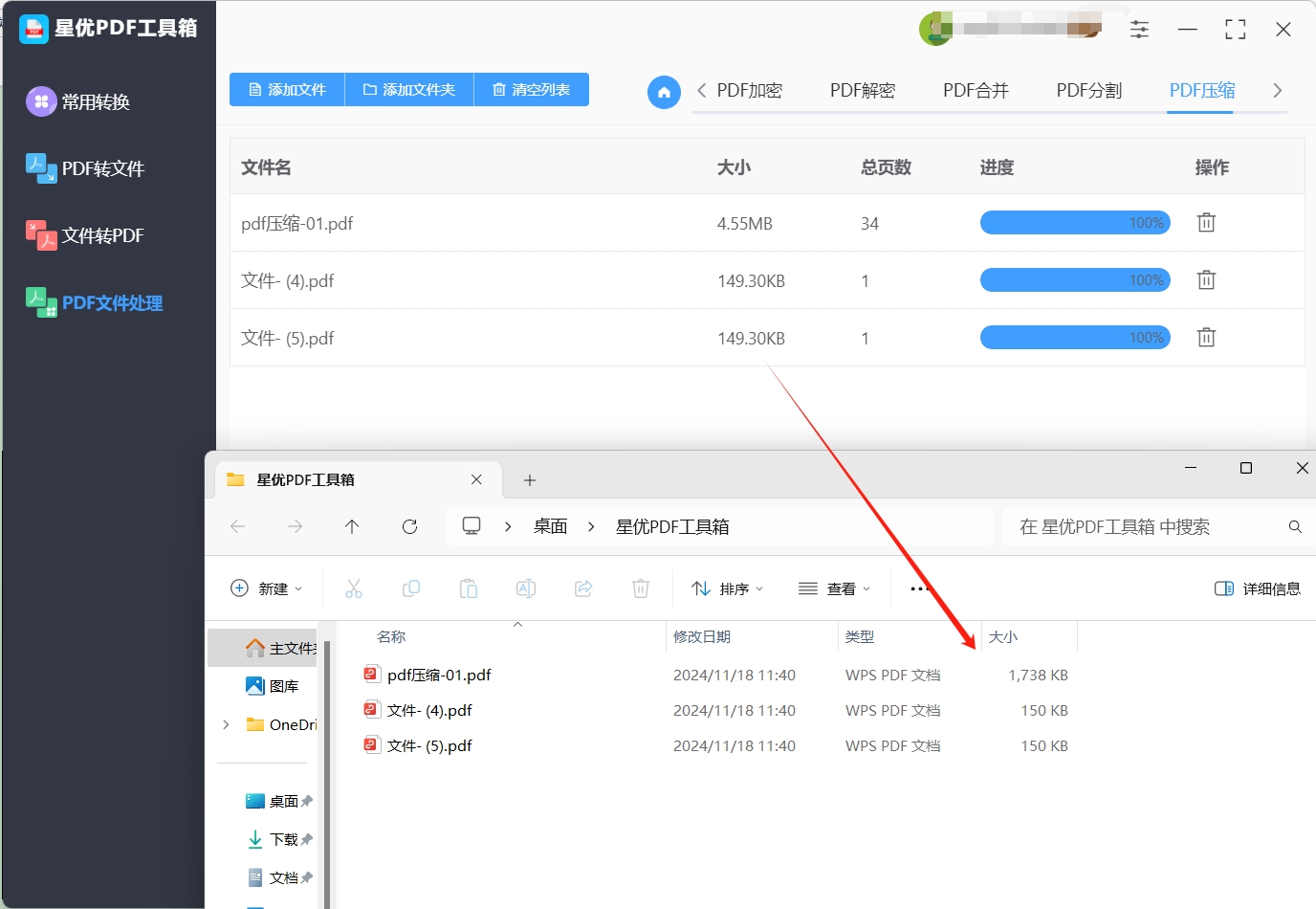This screenshot has width=1316, height=909.
Task: Click the Share icon
Action: [x=583, y=588]
